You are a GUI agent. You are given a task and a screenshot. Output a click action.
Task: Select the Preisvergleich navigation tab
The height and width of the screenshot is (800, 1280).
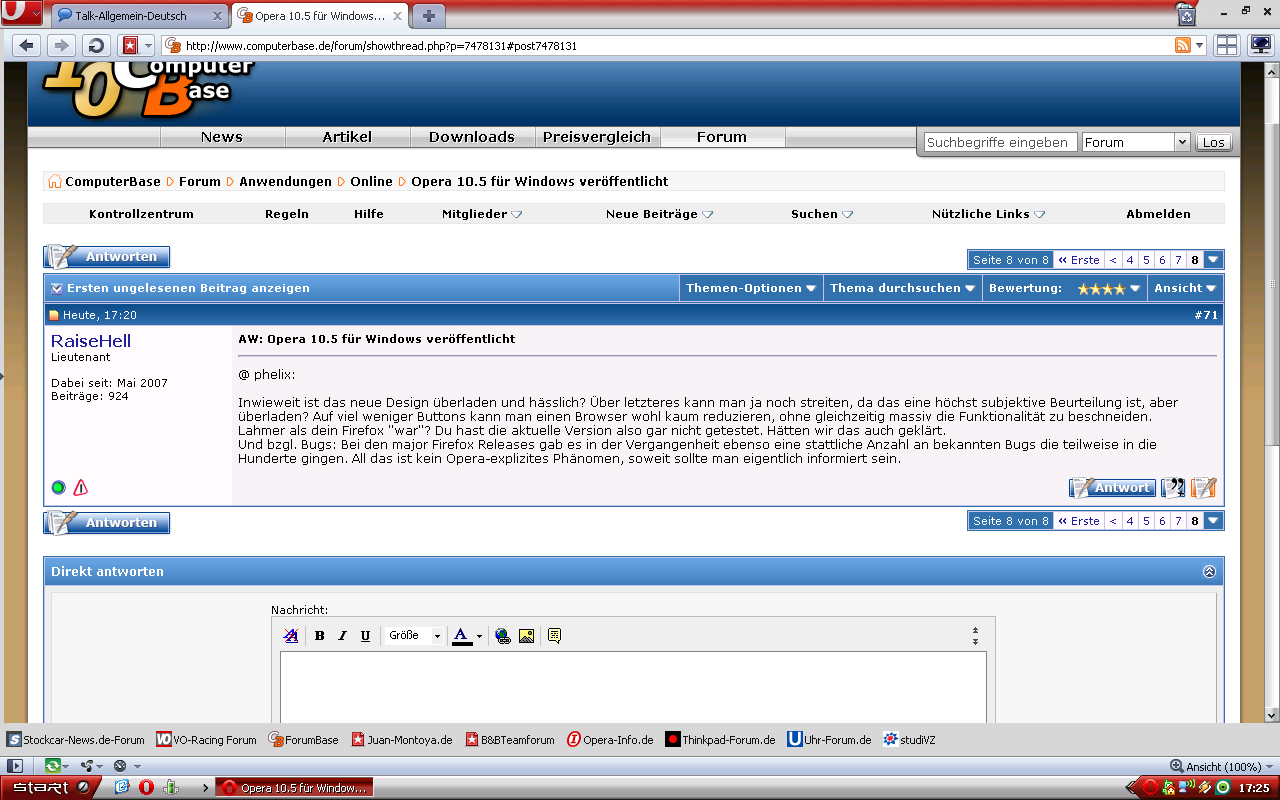tap(597, 137)
